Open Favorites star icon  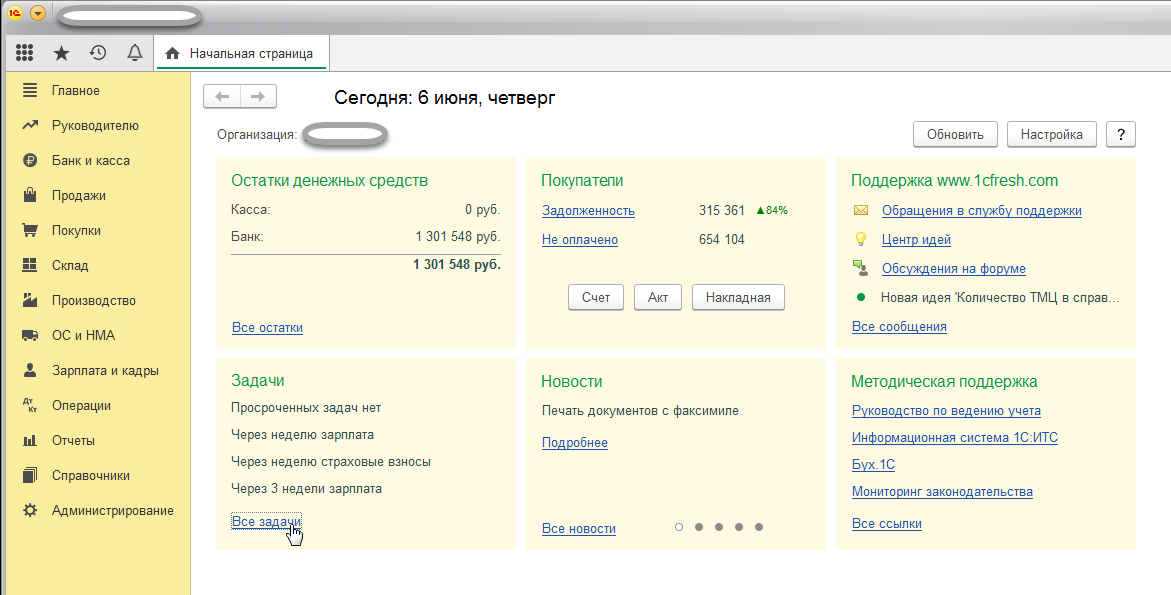(x=61, y=53)
